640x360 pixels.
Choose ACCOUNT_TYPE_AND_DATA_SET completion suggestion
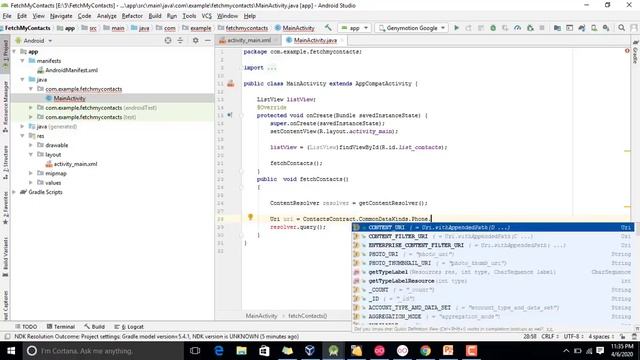493,307
